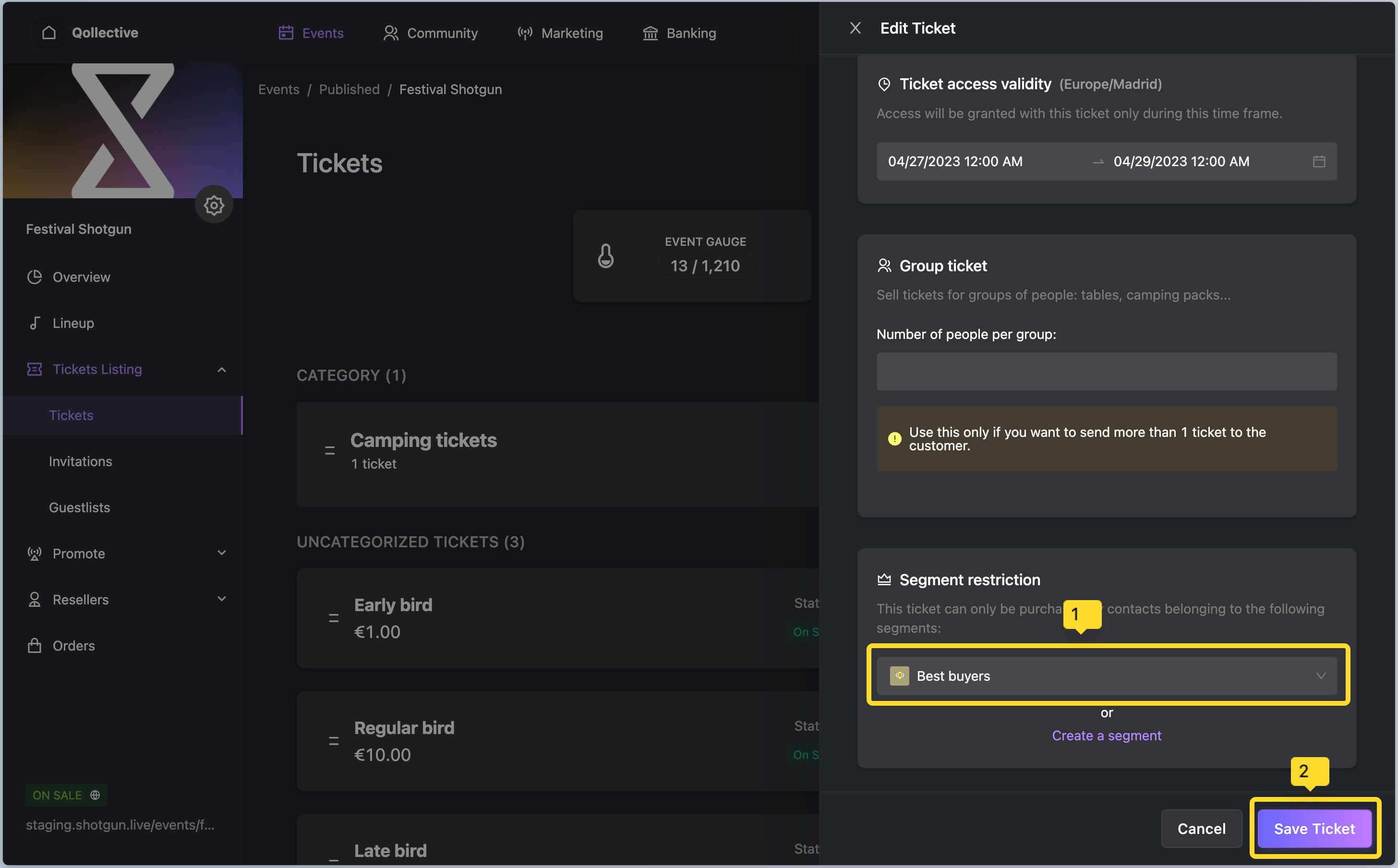
Task: Open the Community tab
Action: (x=431, y=33)
